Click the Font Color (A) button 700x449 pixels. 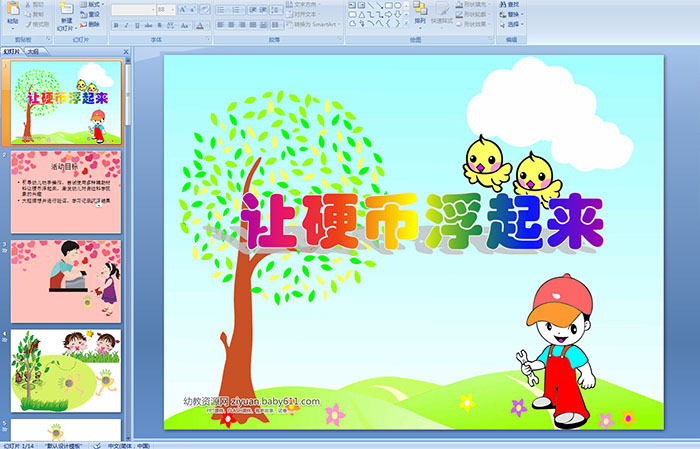click(x=200, y=25)
